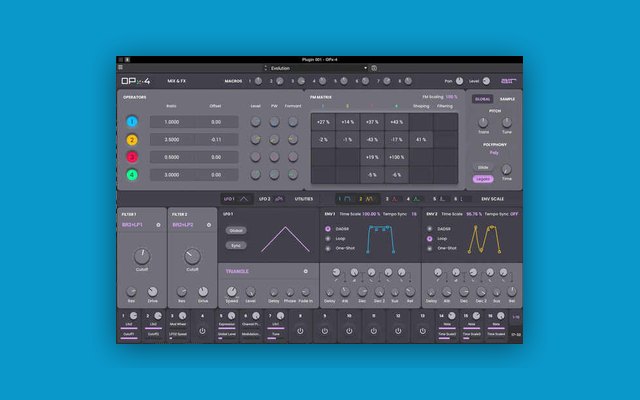Open the hamburger menu icon
640x400 pixels.
[120, 67]
